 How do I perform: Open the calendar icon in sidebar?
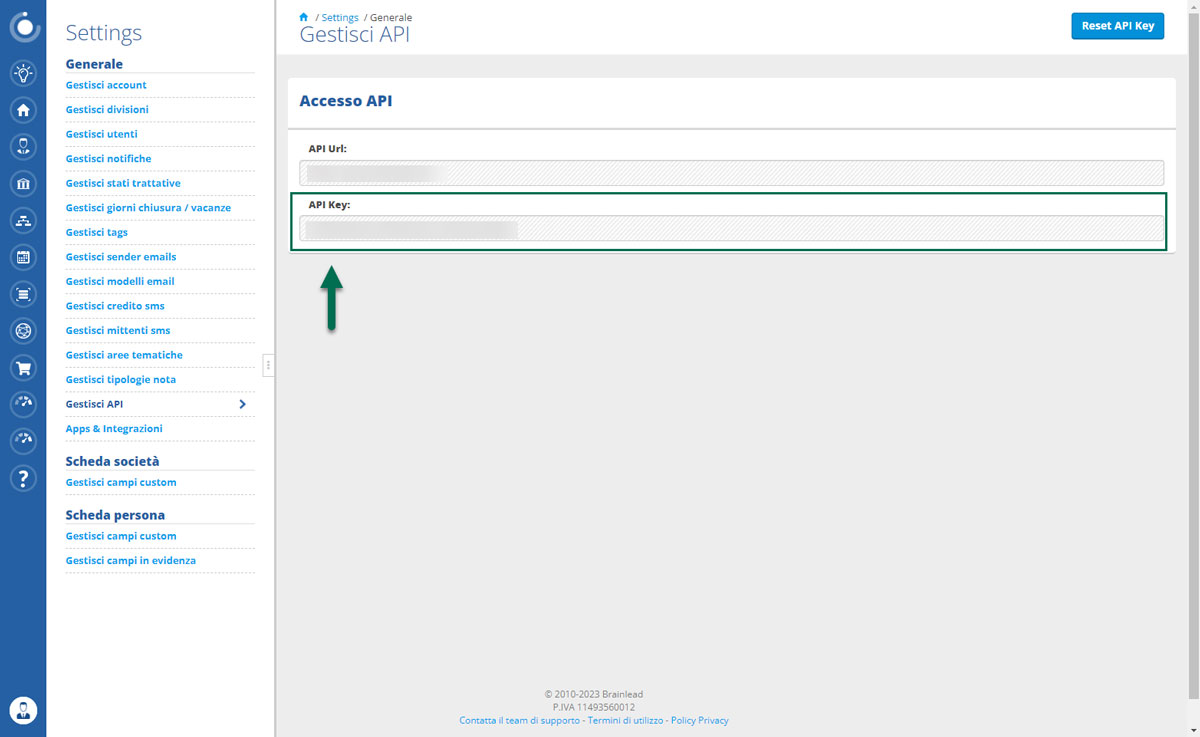click(23, 257)
